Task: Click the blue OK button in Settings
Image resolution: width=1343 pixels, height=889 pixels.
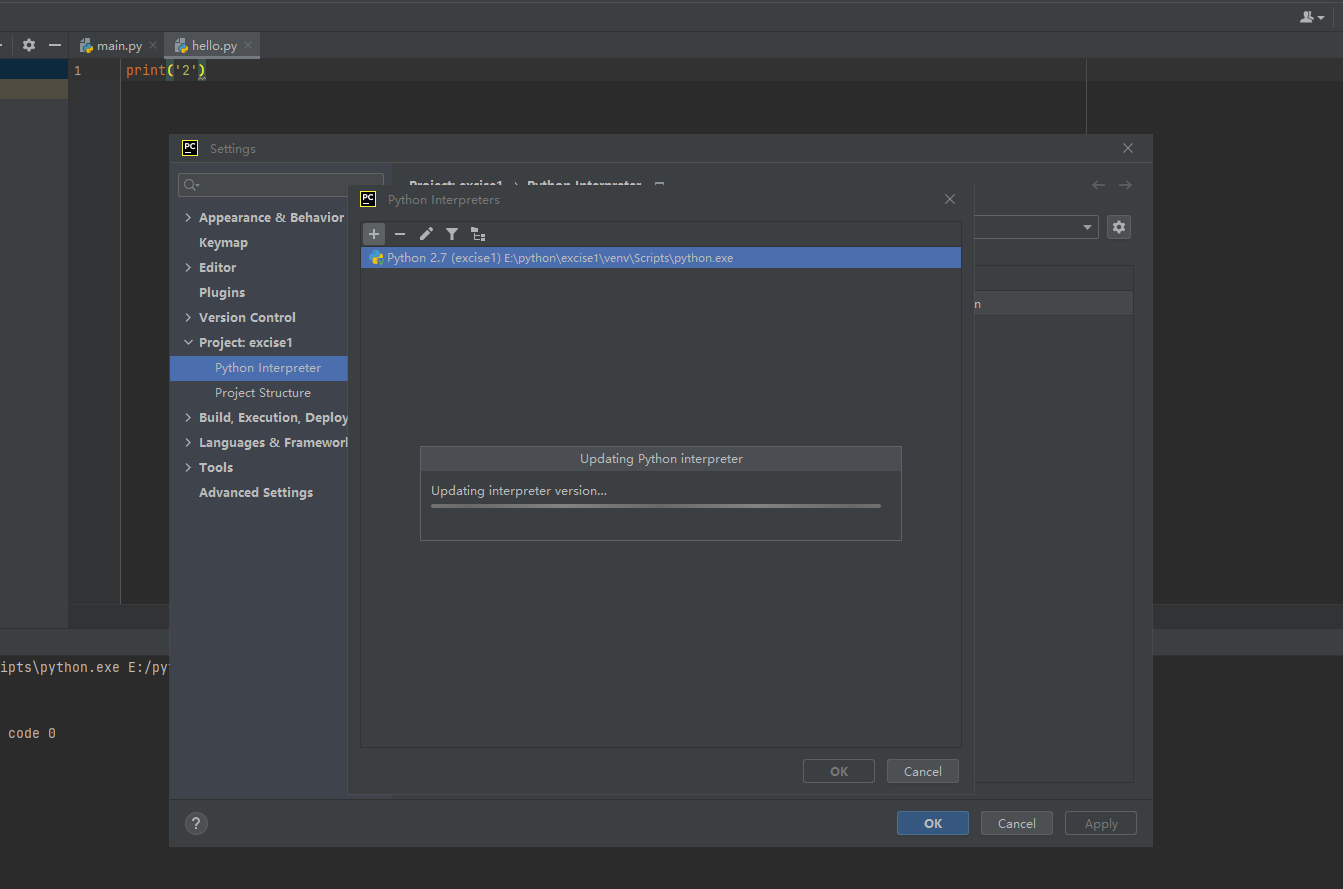Action: (x=932, y=823)
